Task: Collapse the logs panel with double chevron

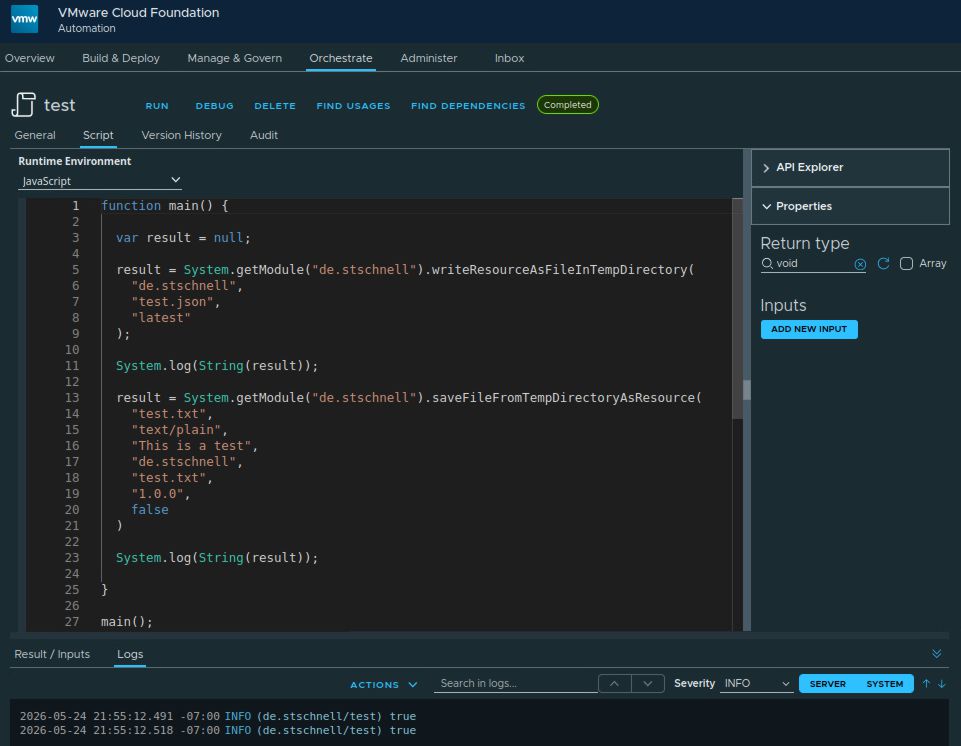Action: coord(936,653)
